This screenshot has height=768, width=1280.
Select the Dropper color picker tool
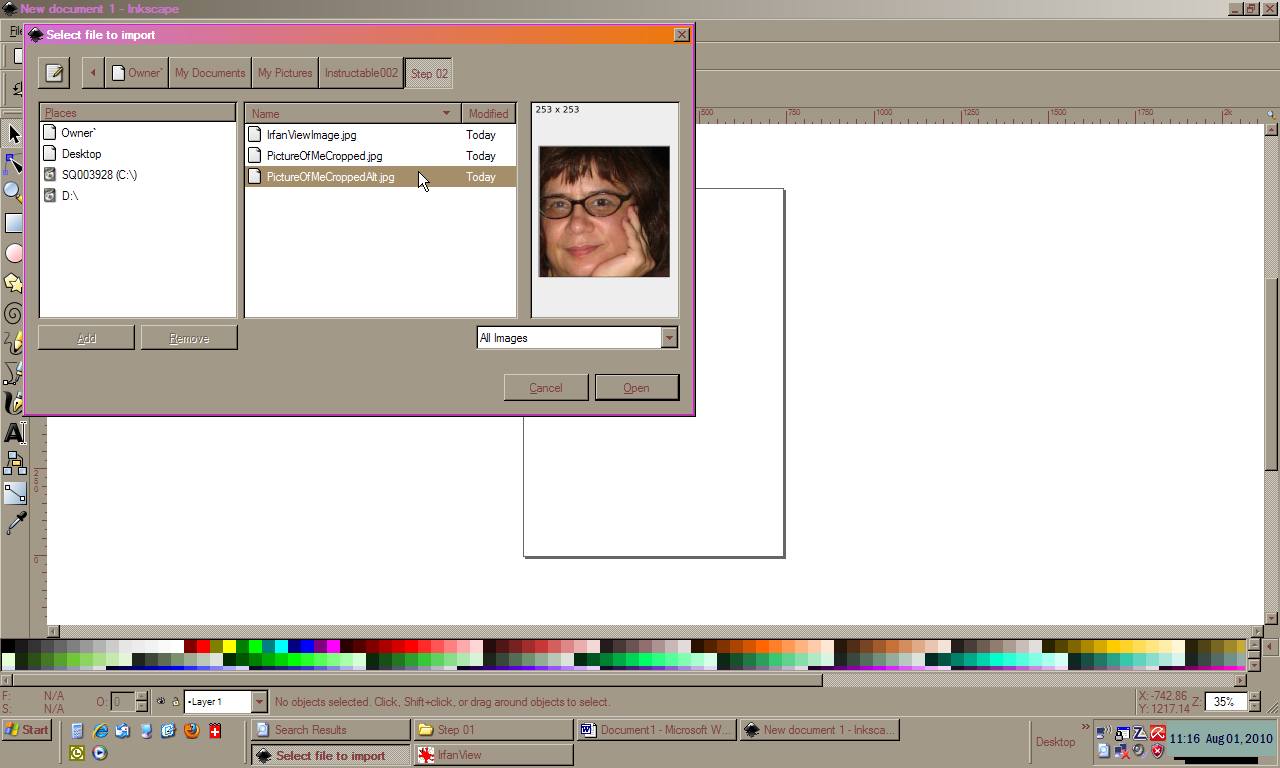(14, 523)
